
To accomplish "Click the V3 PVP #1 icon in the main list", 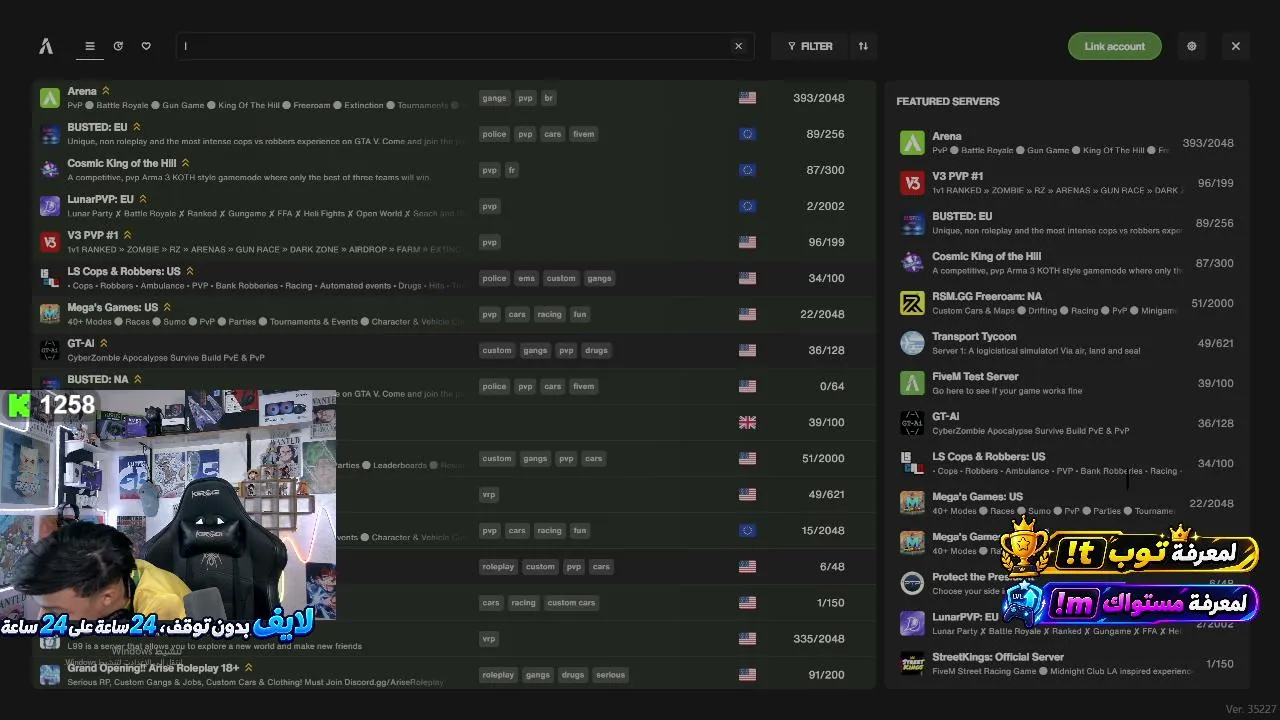I will point(50,242).
